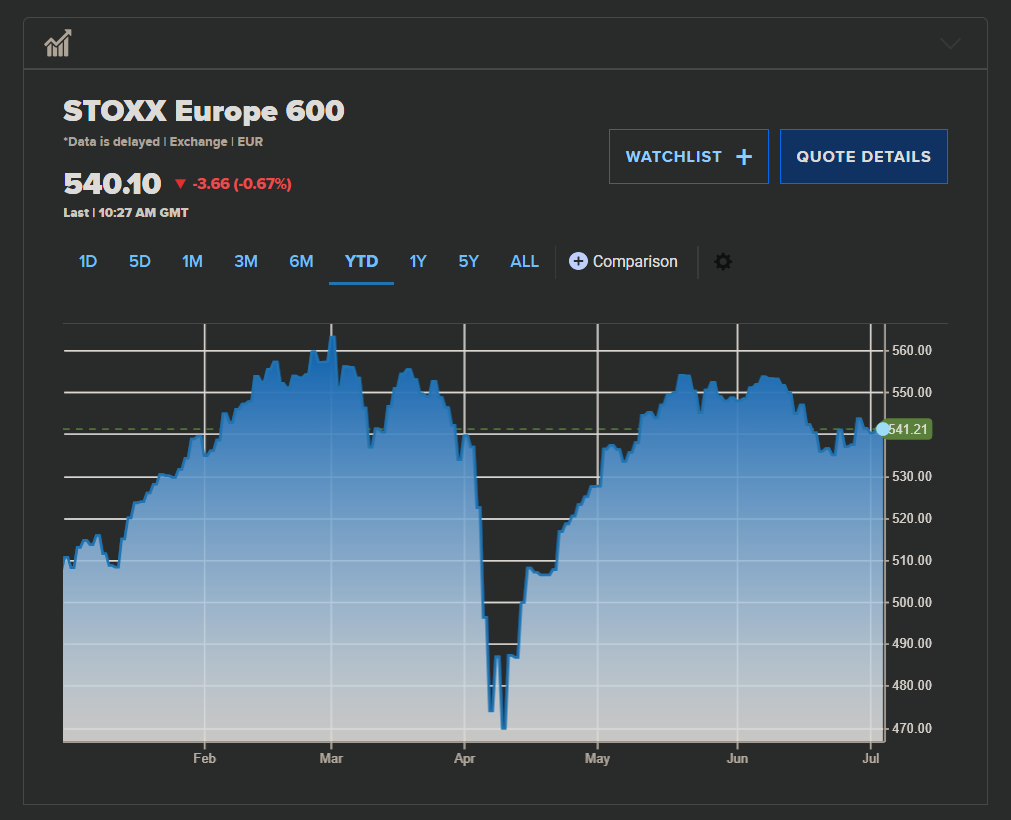
Task: Click the green 541.21 price label
Action: click(x=909, y=429)
